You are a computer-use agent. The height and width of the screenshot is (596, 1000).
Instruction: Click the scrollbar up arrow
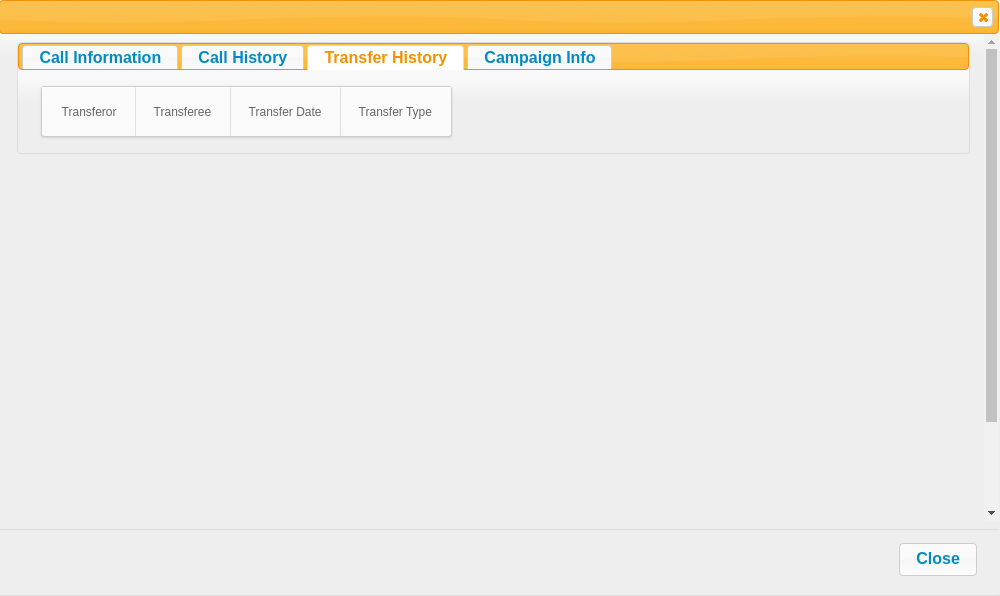tap(991, 42)
